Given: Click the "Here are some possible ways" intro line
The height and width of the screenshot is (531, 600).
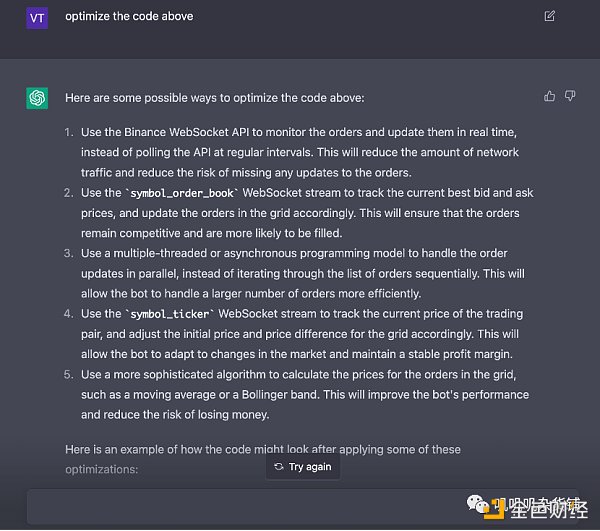Looking at the screenshot, I should 214,98.
